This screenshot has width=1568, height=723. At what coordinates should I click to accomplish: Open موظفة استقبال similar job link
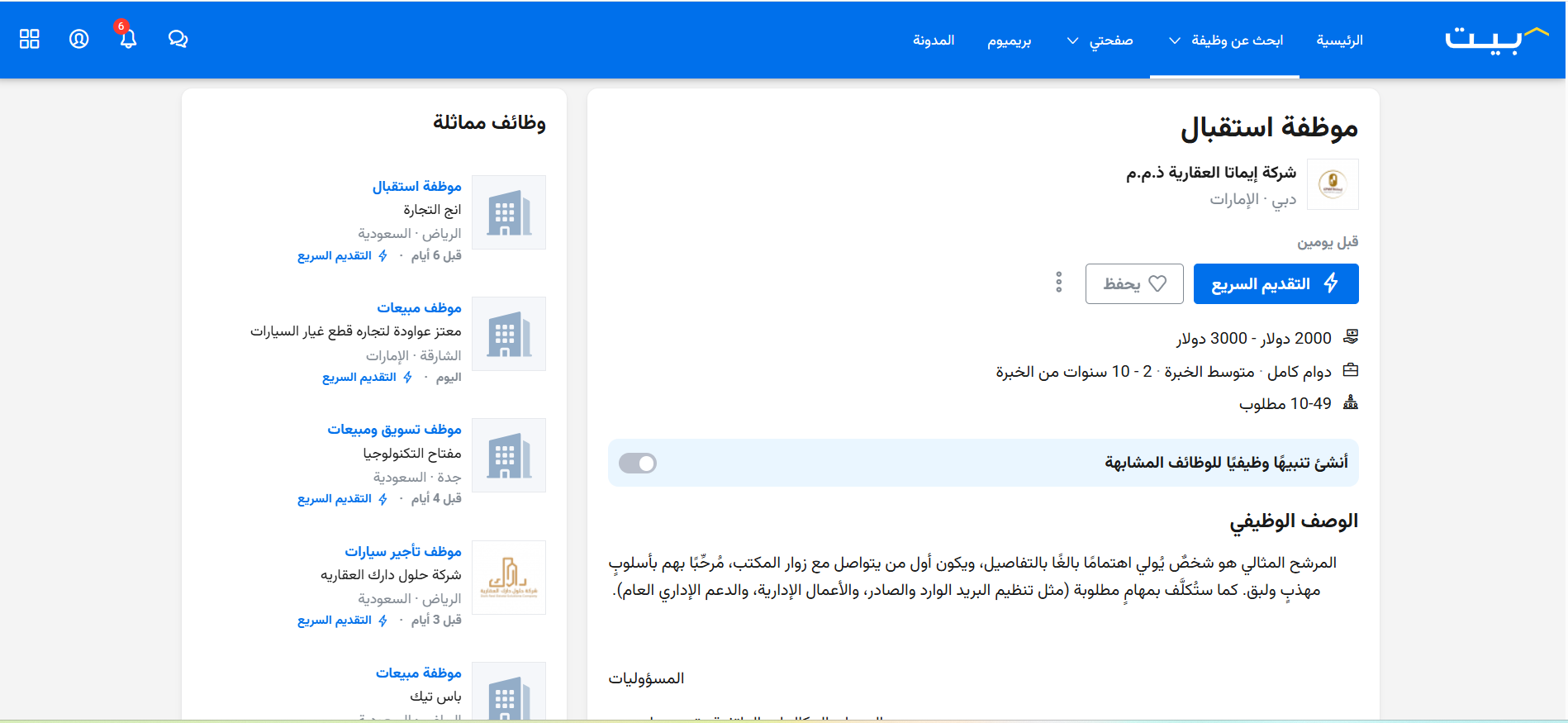pyautogui.click(x=416, y=187)
